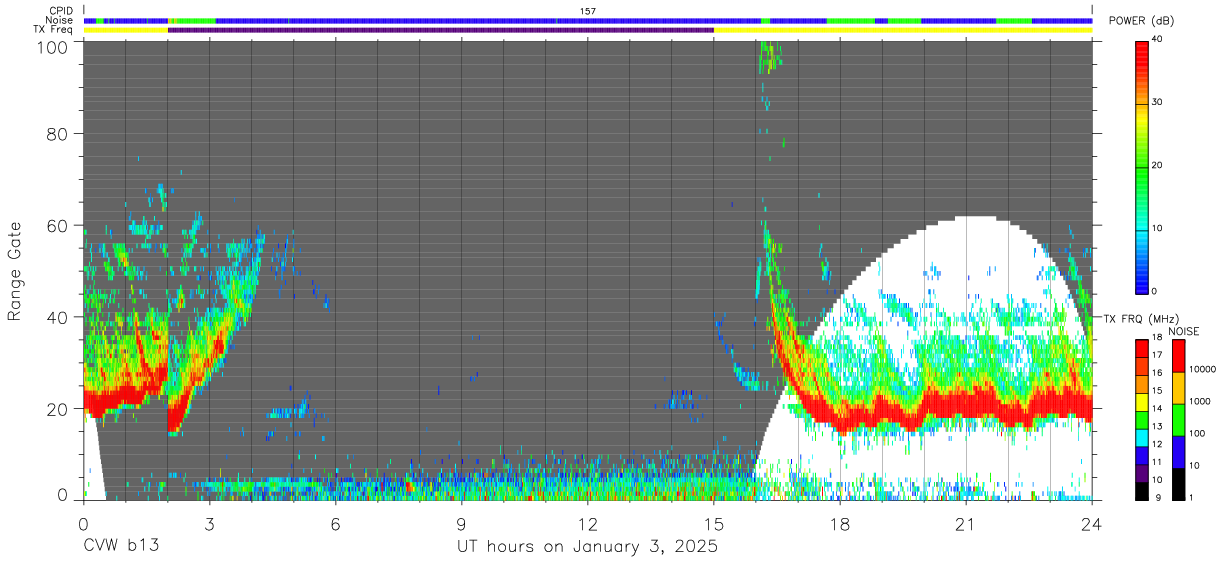Click the 9 tick on the UT hours axis
This screenshot has width=1228, height=567.
(x=461, y=523)
